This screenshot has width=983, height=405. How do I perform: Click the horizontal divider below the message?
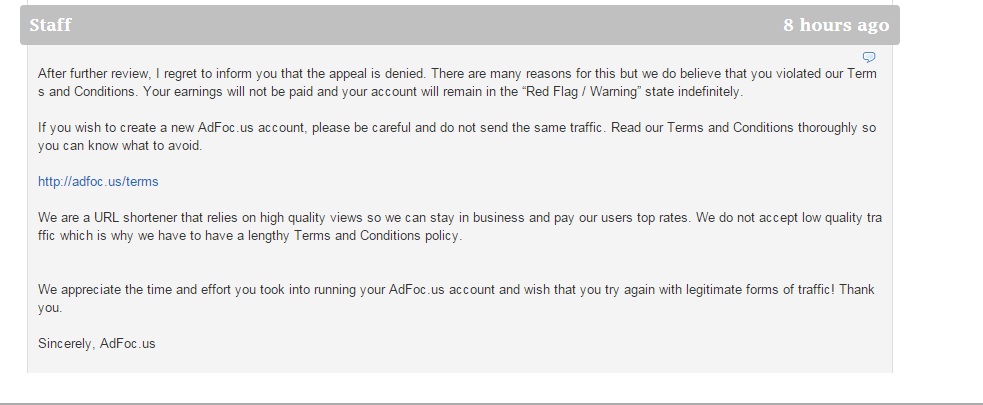(490, 403)
